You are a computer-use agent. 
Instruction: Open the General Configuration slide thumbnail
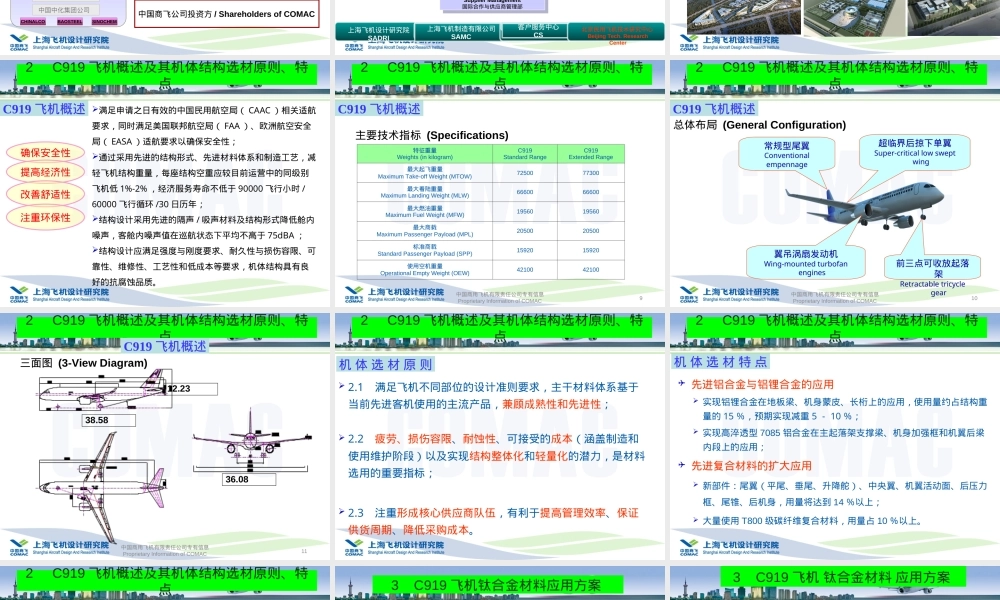tap(835, 184)
